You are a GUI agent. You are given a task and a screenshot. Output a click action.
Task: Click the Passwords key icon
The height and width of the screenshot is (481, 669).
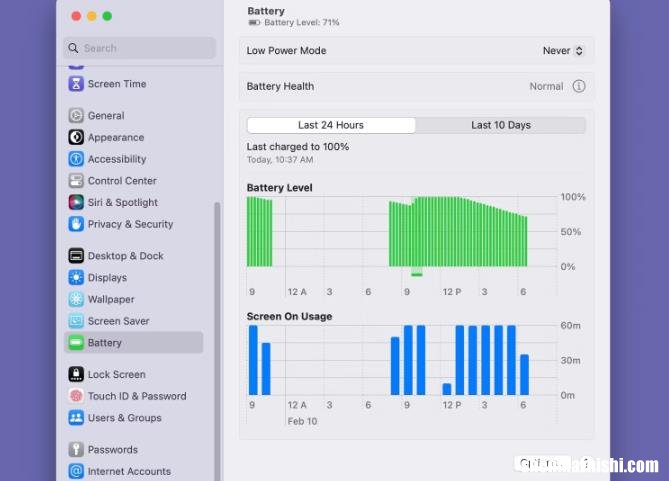point(76,449)
